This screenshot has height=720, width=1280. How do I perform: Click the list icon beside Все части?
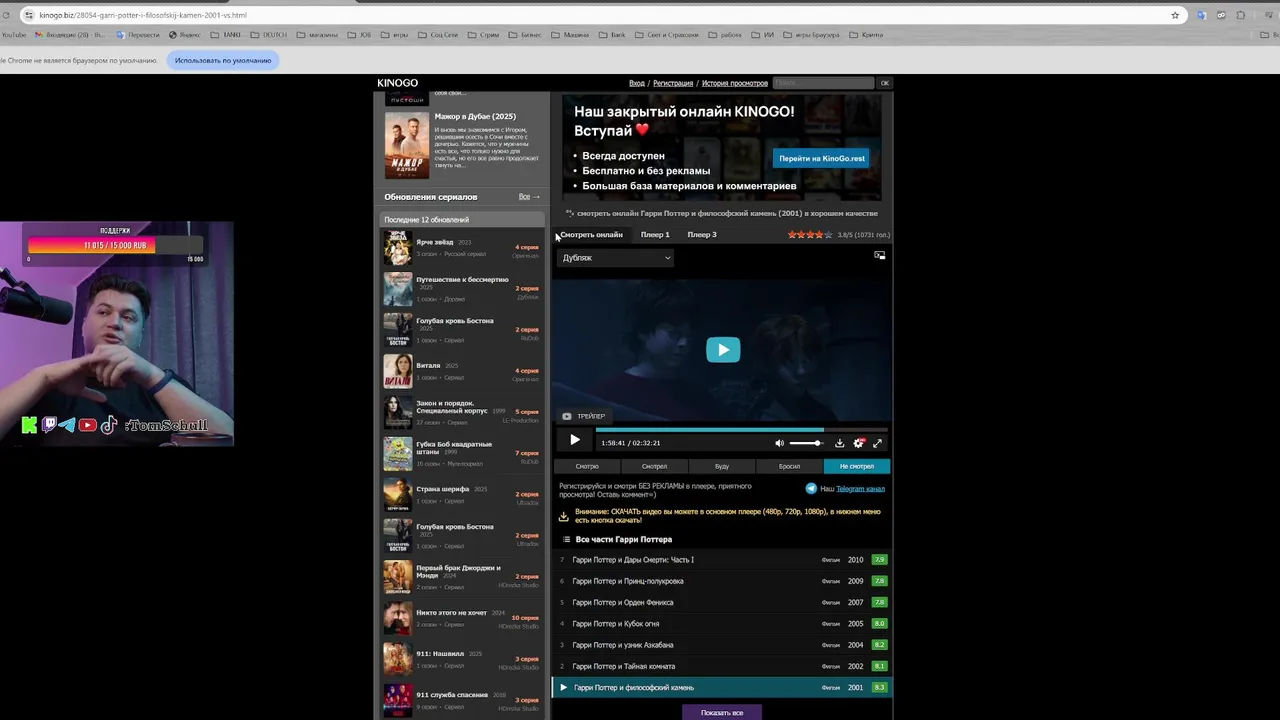(566, 539)
